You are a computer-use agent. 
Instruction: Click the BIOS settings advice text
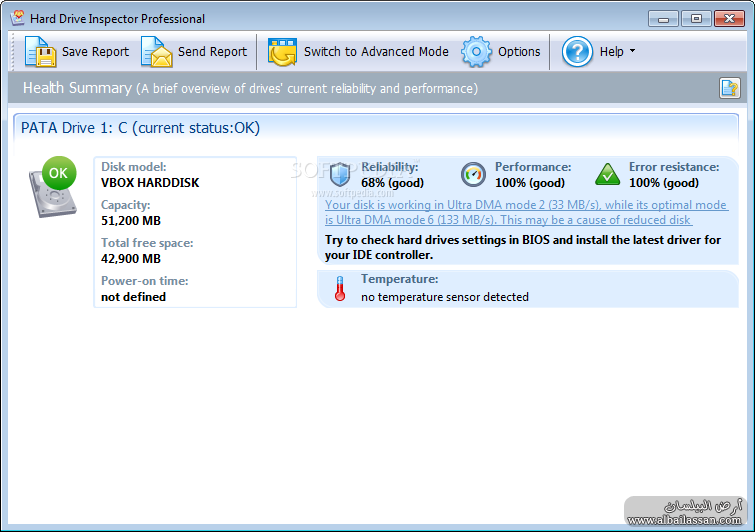click(523, 247)
